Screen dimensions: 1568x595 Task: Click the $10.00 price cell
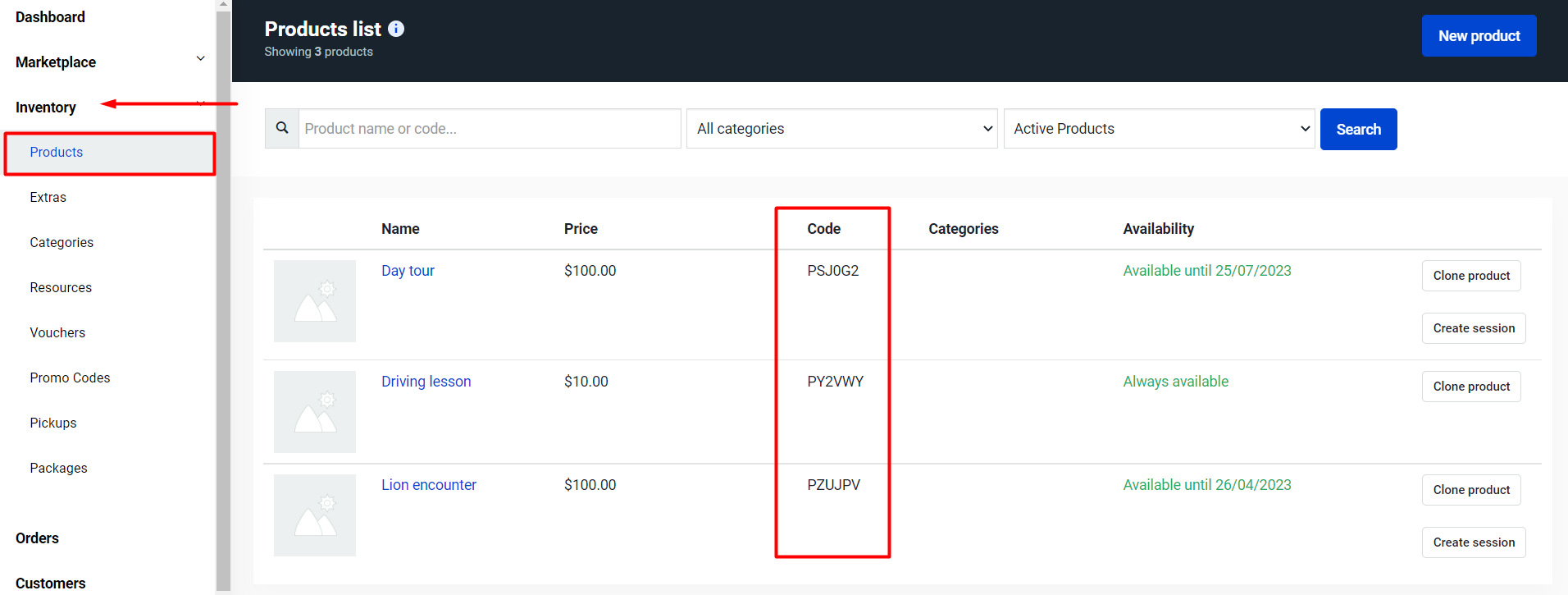click(586, 382)
